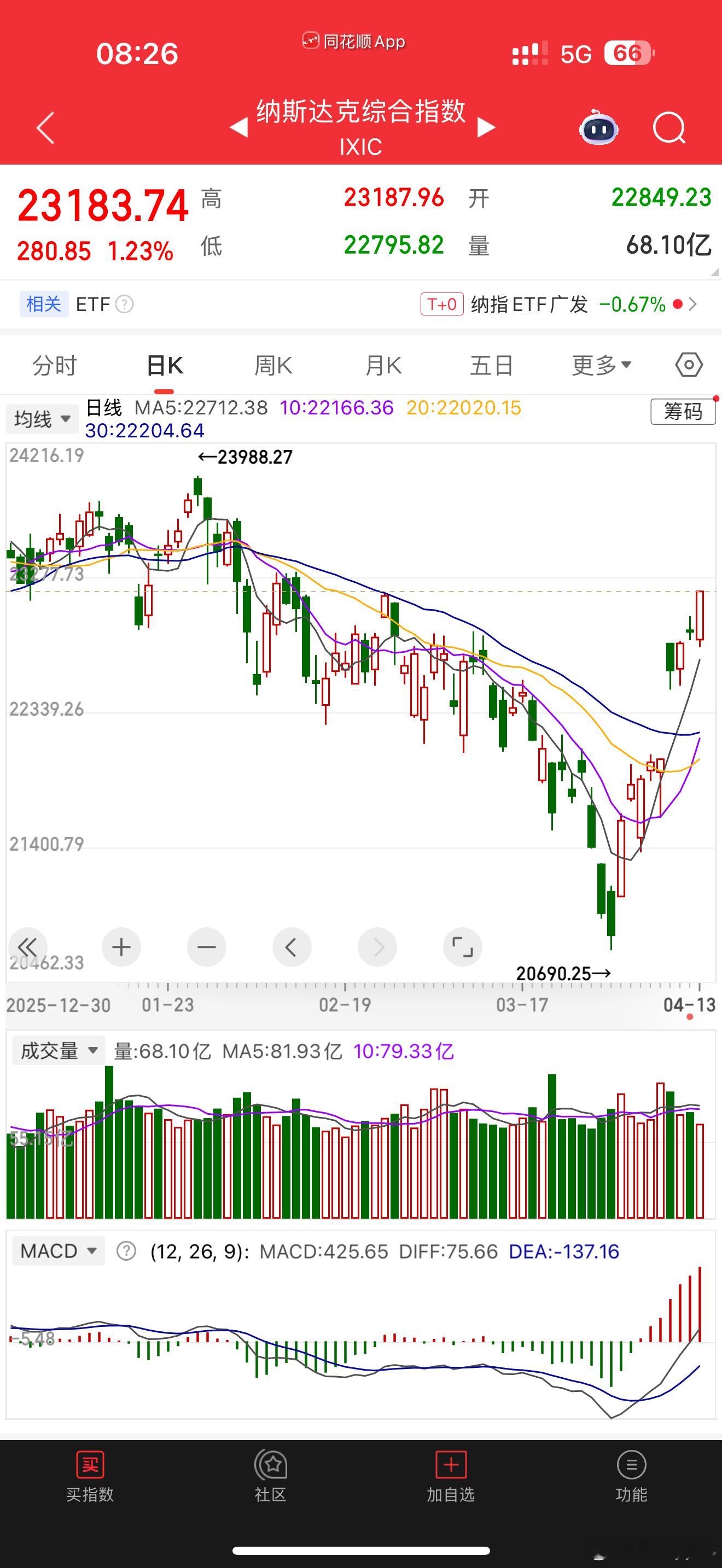Tap change percent 1.23%
This screenshot has width=722, height=1568.
(x=141, y=251)
